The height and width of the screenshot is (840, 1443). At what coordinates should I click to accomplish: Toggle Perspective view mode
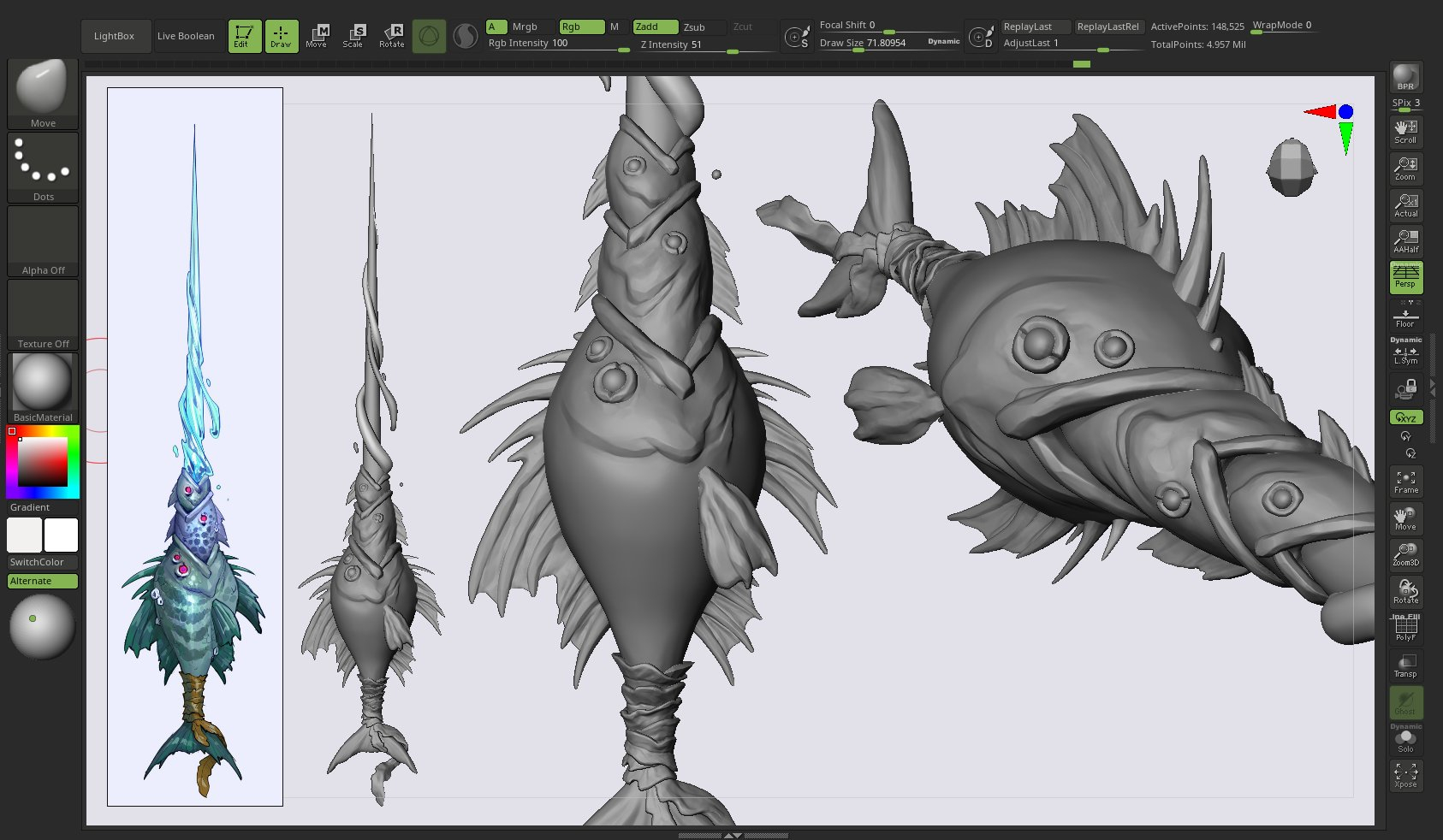point(1405,277)
